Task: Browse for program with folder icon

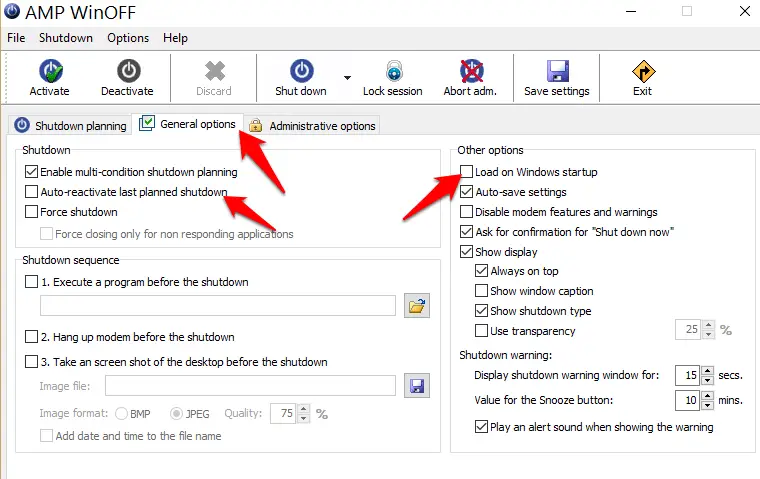Action: tap(417, 306)
